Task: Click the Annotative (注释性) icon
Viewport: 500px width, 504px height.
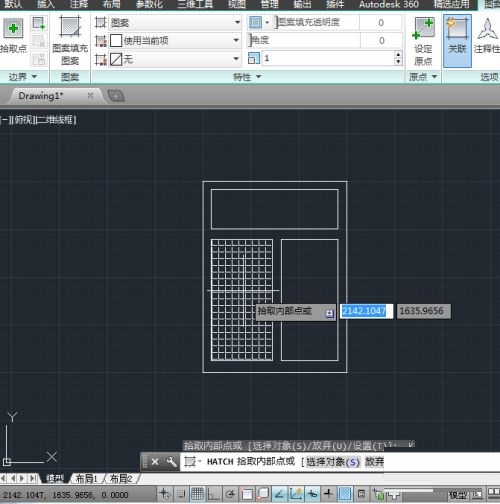Action: (487, 36)
